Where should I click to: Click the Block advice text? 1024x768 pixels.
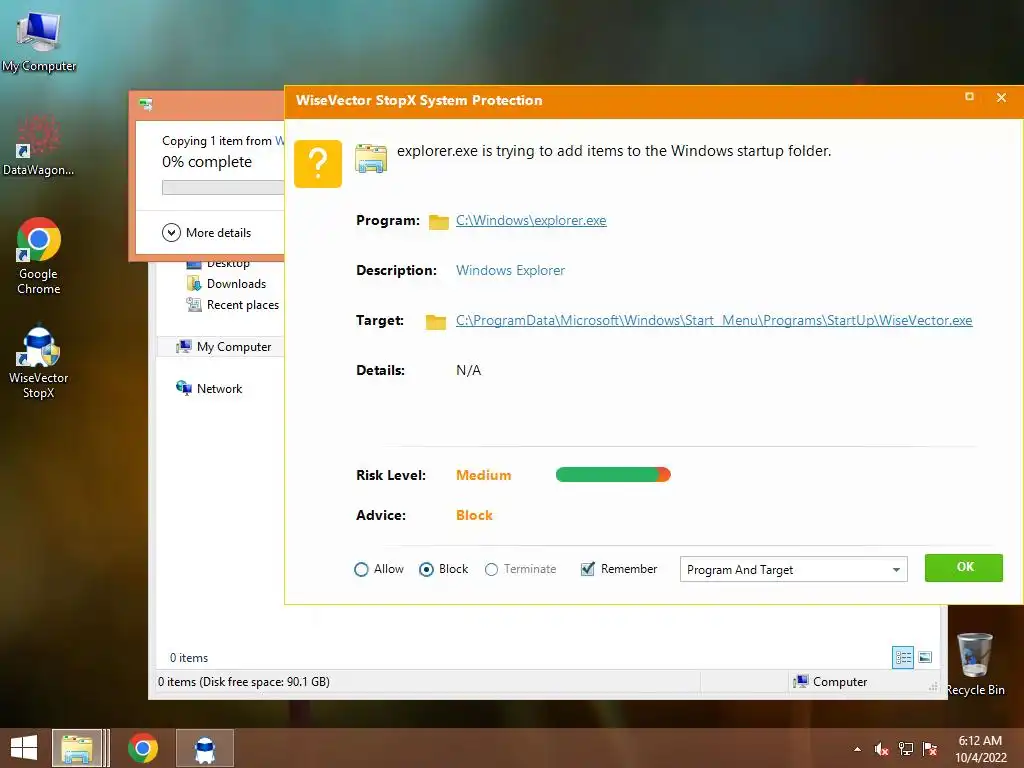[x=474, y=515]
